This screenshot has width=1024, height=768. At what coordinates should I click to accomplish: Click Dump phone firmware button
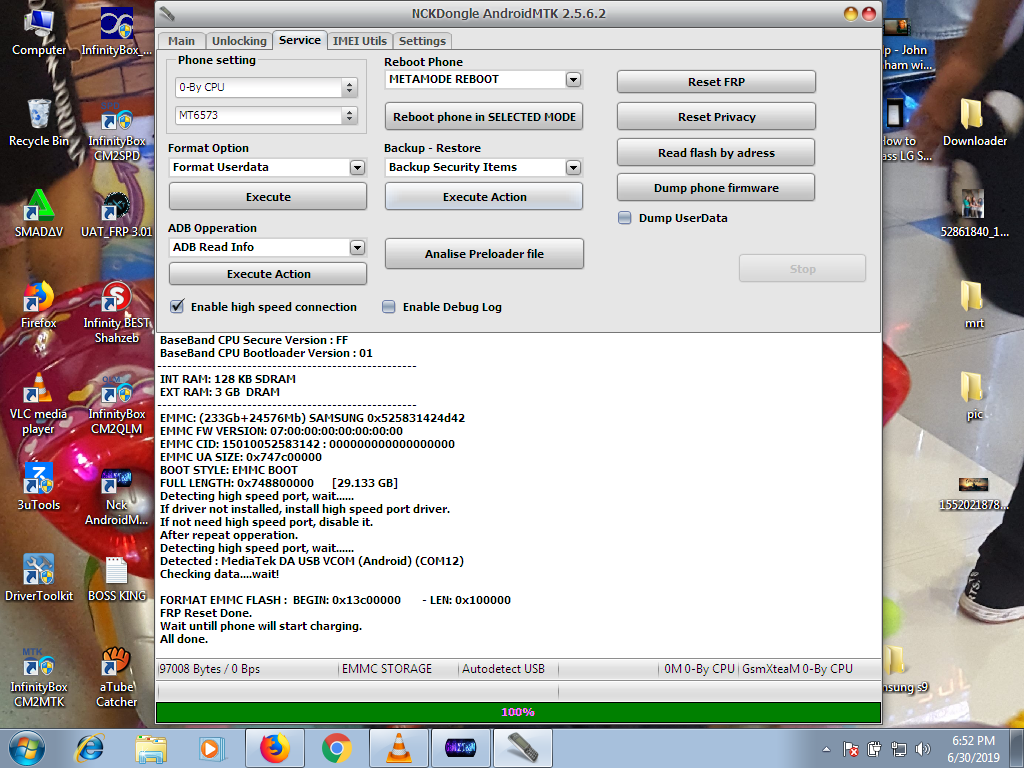click(x=716, y=187)
